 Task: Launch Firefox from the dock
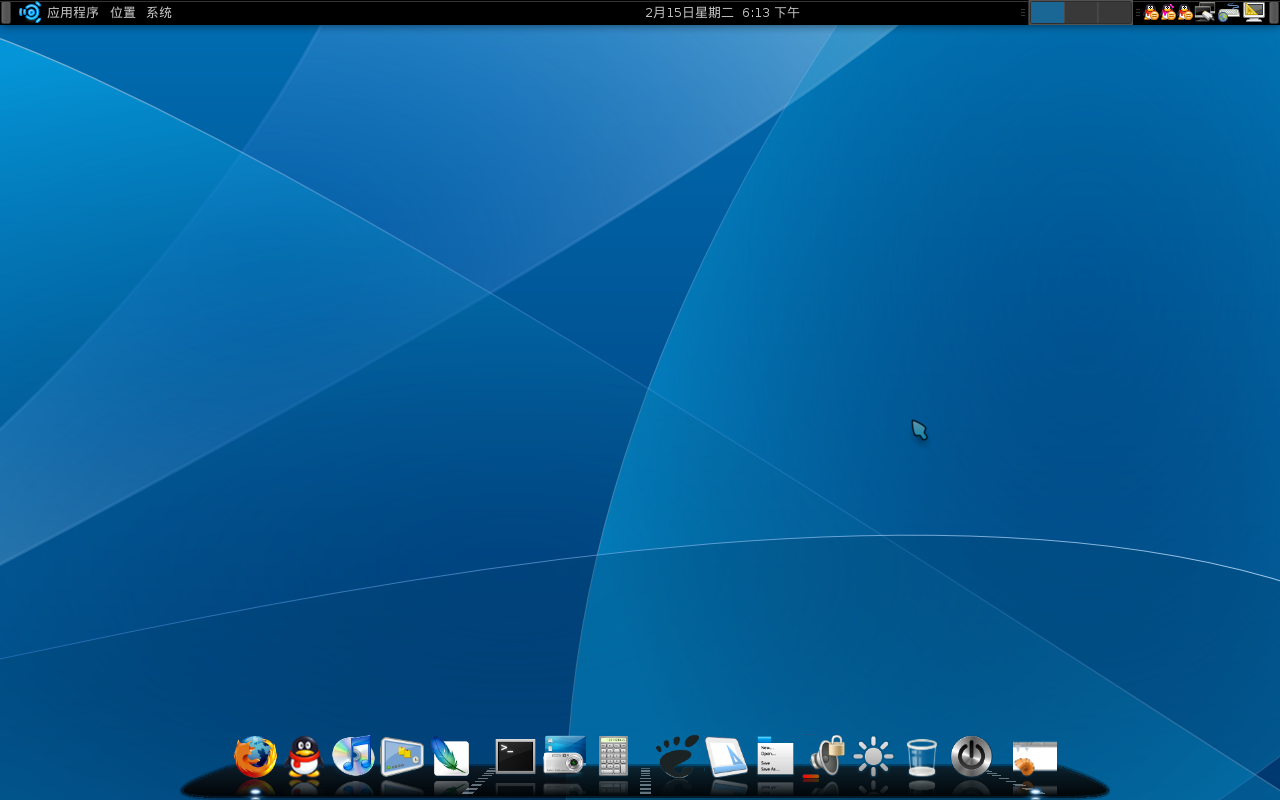(255, 757)
